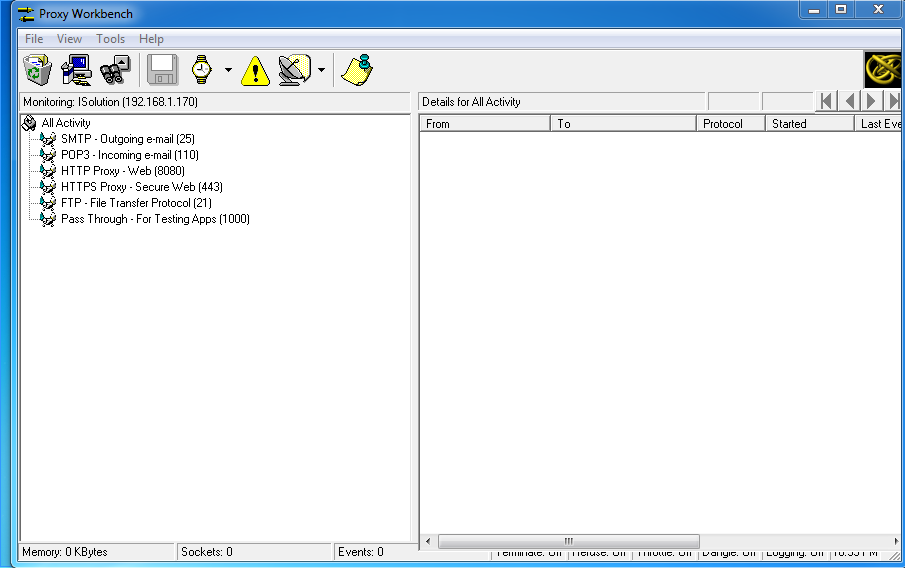Sort by the From column header
Viewport: 905px width, 568px height.
tap(485, 124)
